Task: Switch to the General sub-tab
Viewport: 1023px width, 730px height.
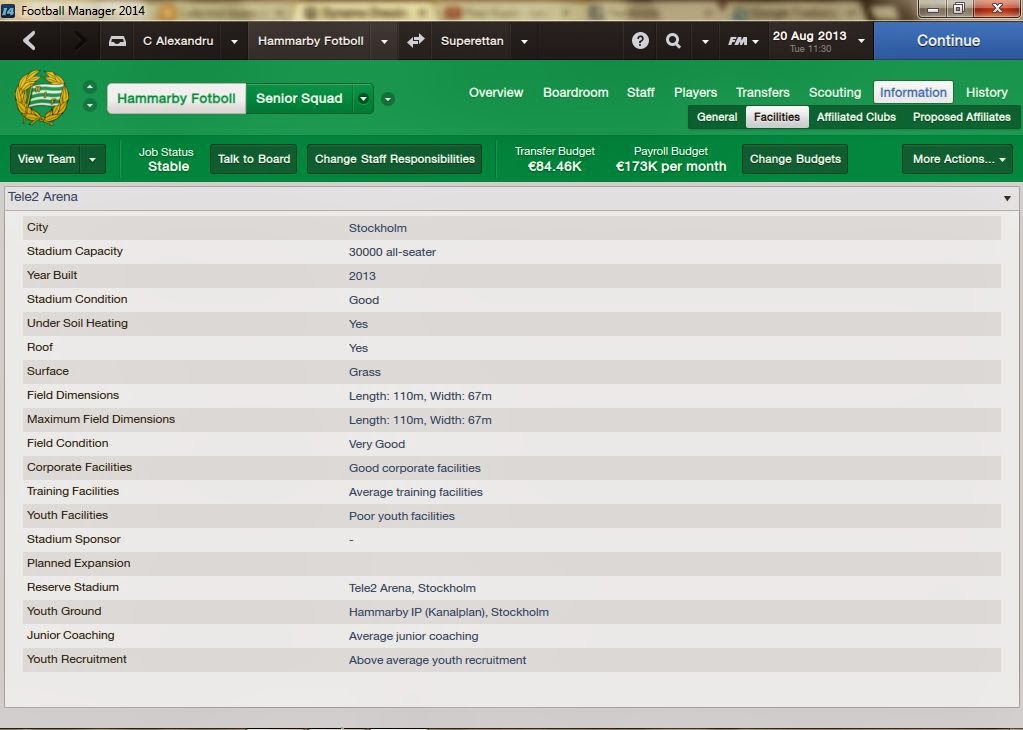Action: (717, 117)
